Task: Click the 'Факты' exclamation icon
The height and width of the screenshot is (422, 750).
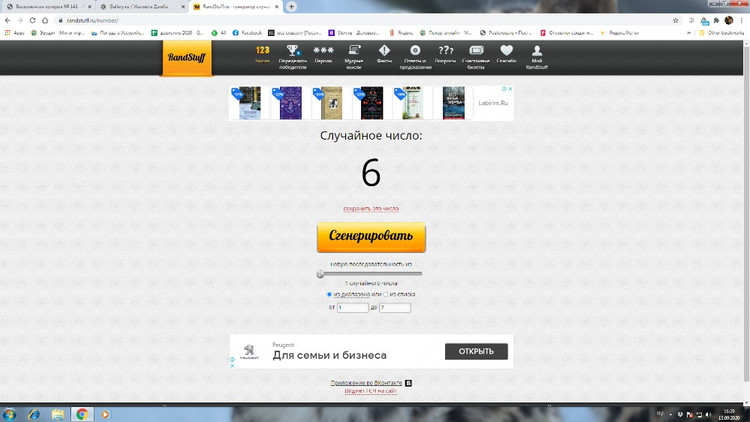Action: 384,53
